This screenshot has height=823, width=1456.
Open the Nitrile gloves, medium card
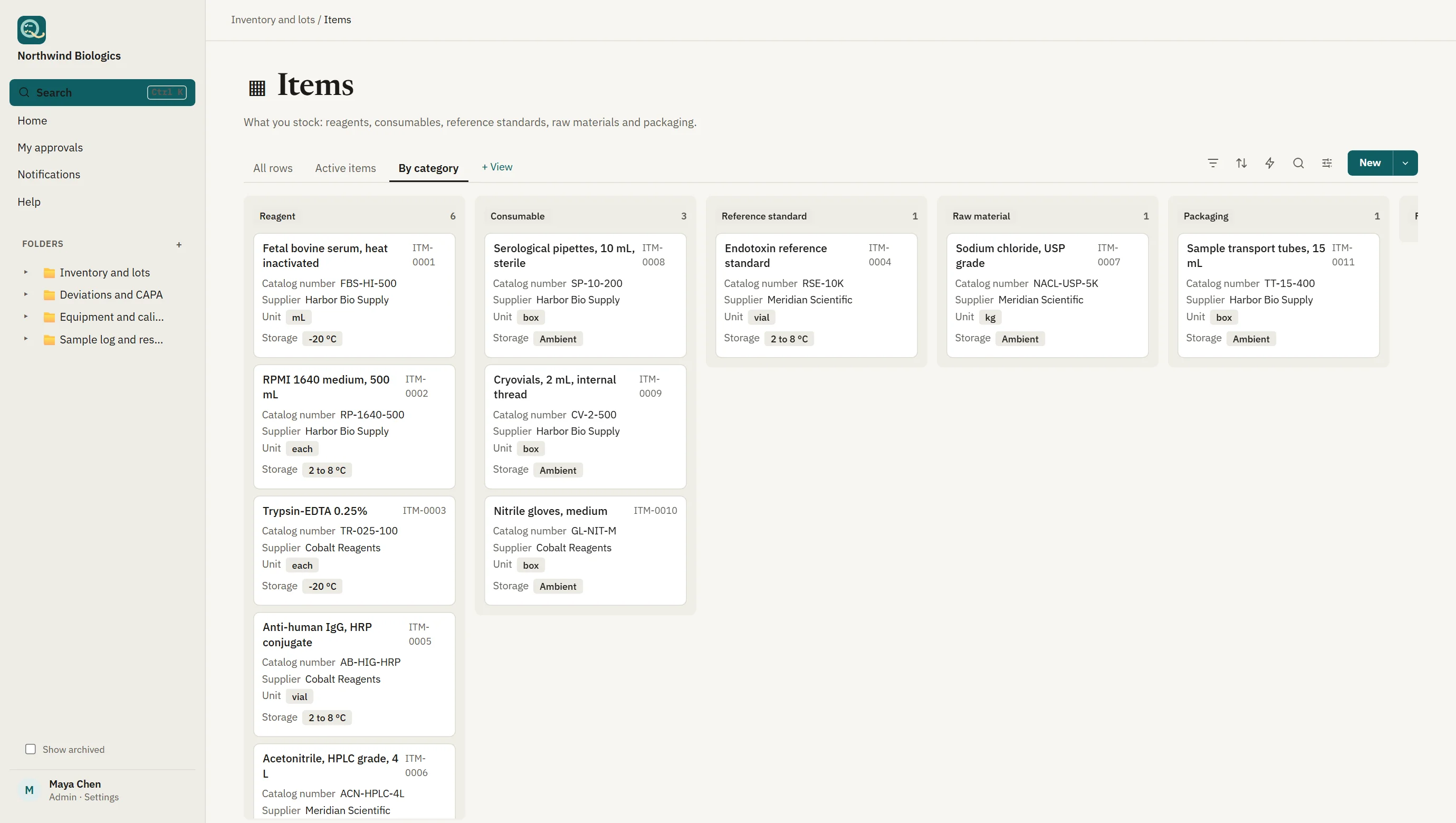586,551
